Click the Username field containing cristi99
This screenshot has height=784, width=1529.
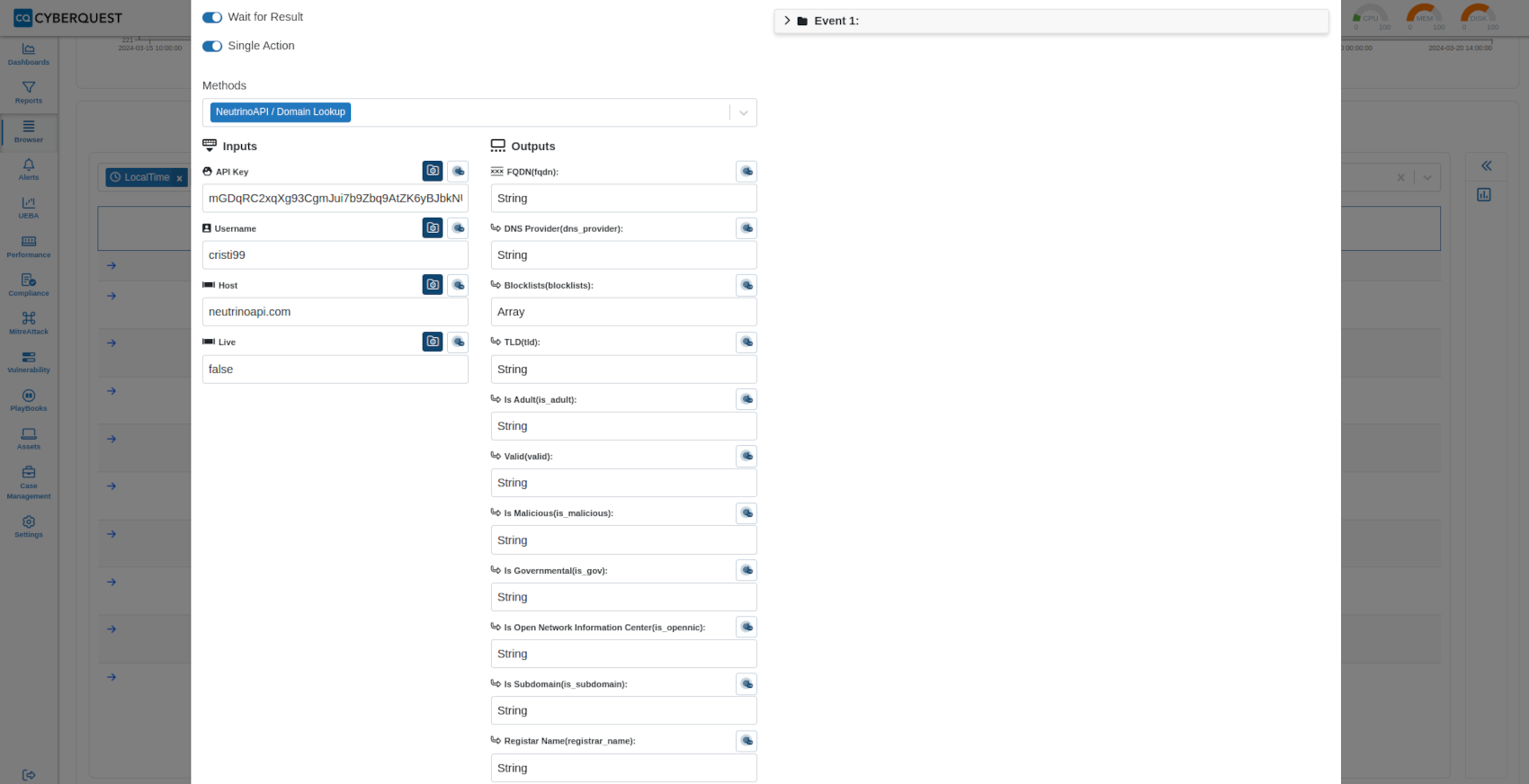tap(335, 255)
